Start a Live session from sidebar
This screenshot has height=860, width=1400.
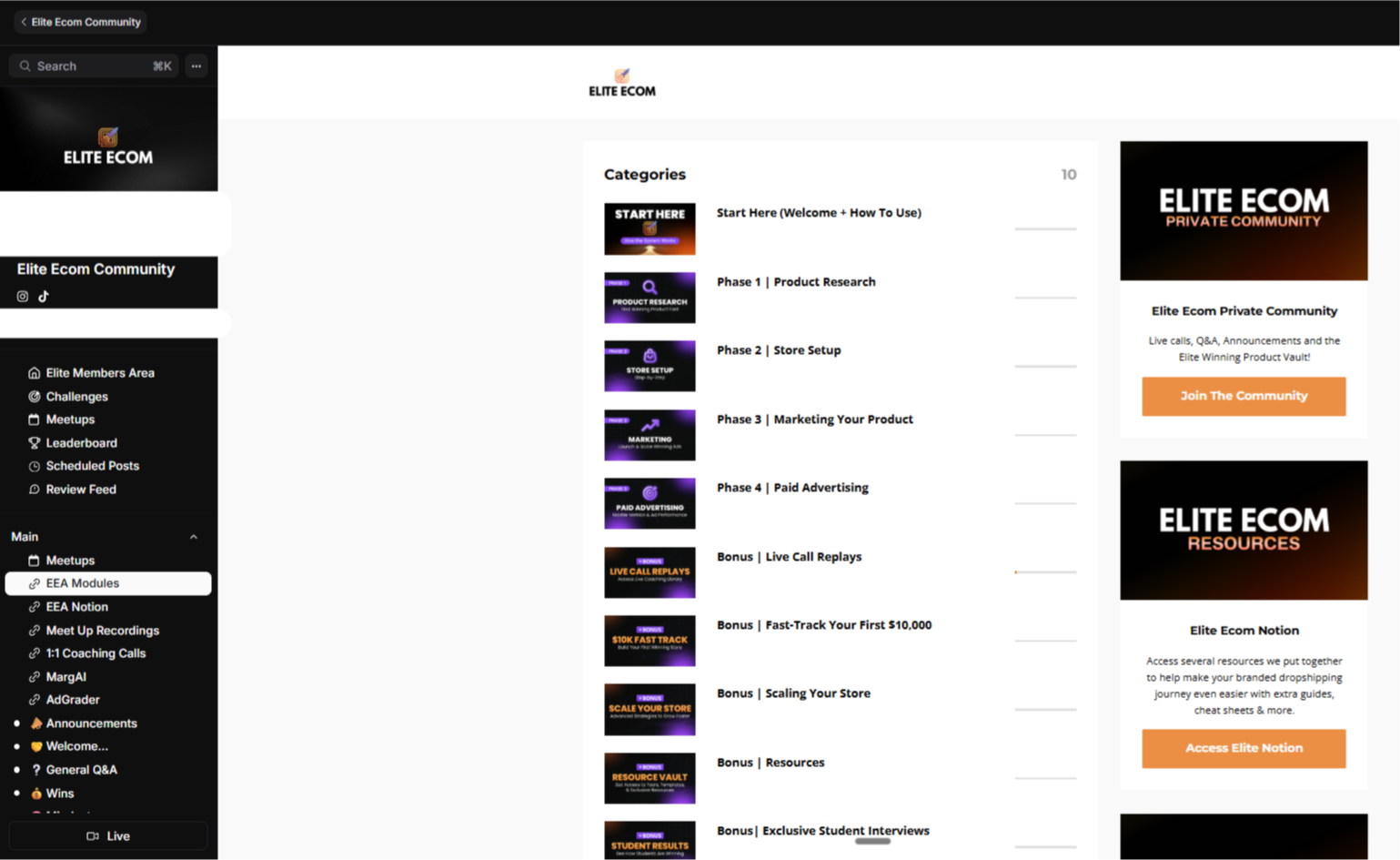click(x=108, y=836)
